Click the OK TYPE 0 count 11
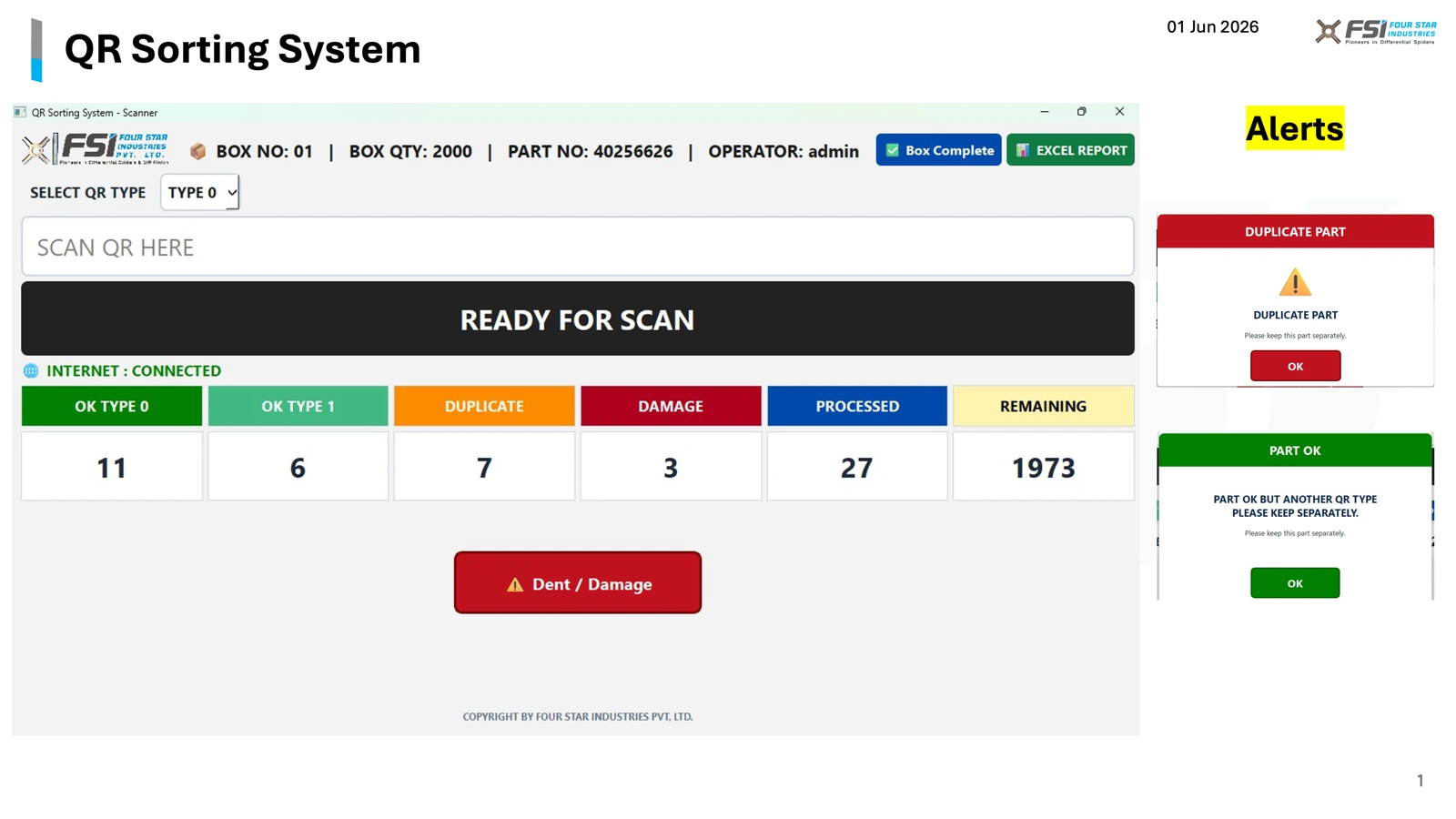The width and height of the screenshot is (1456, 819). tap(112, 467)
